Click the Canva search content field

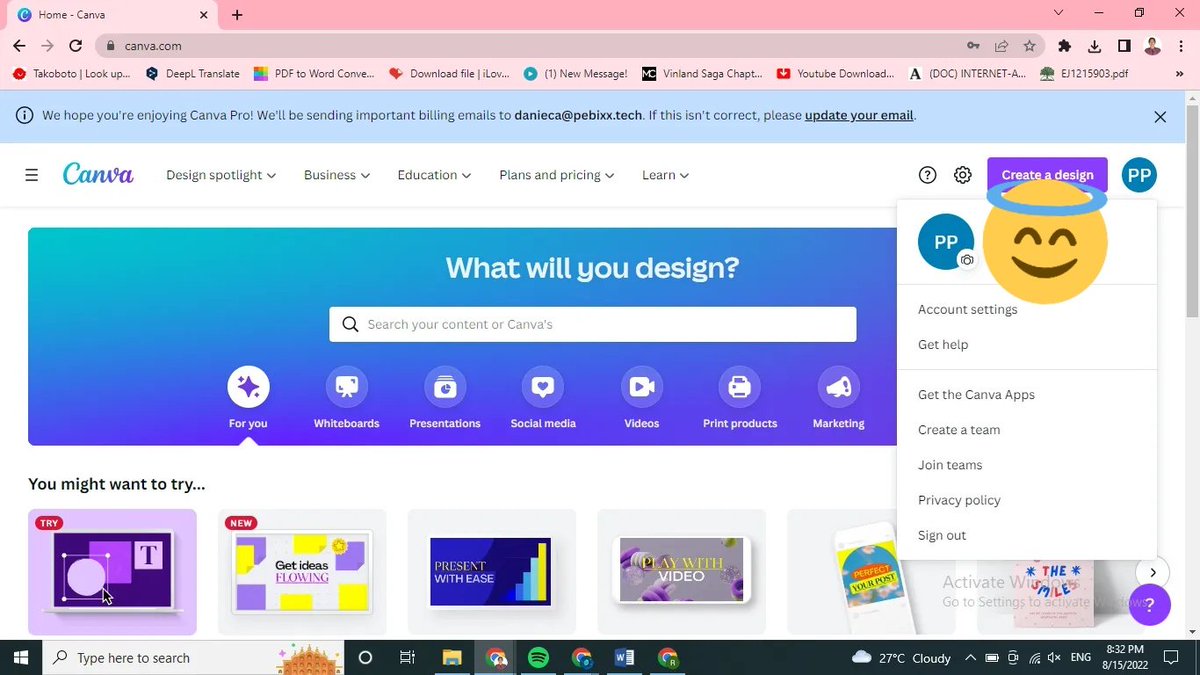point(592,324)
